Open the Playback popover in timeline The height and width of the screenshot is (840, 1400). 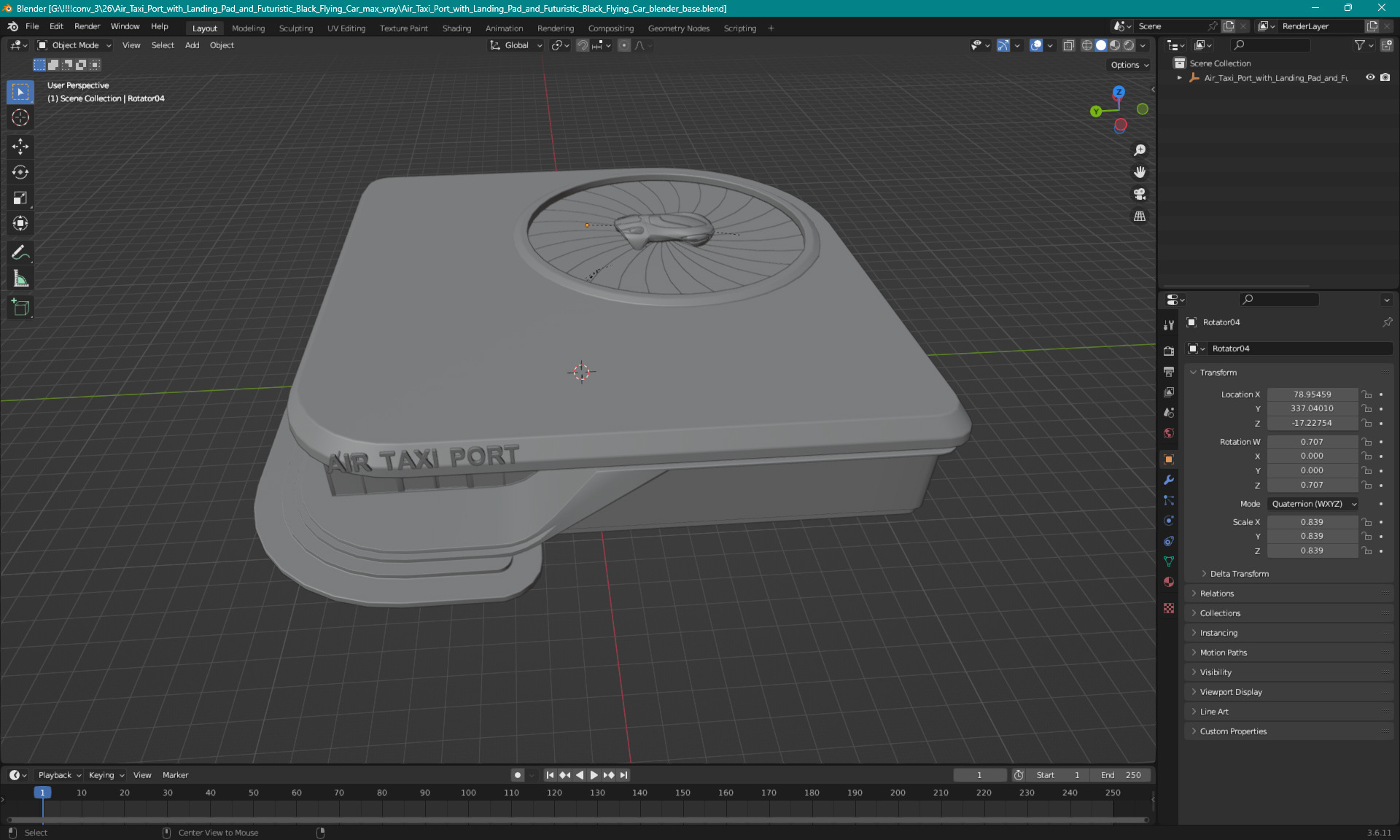[x=59, y=775]
